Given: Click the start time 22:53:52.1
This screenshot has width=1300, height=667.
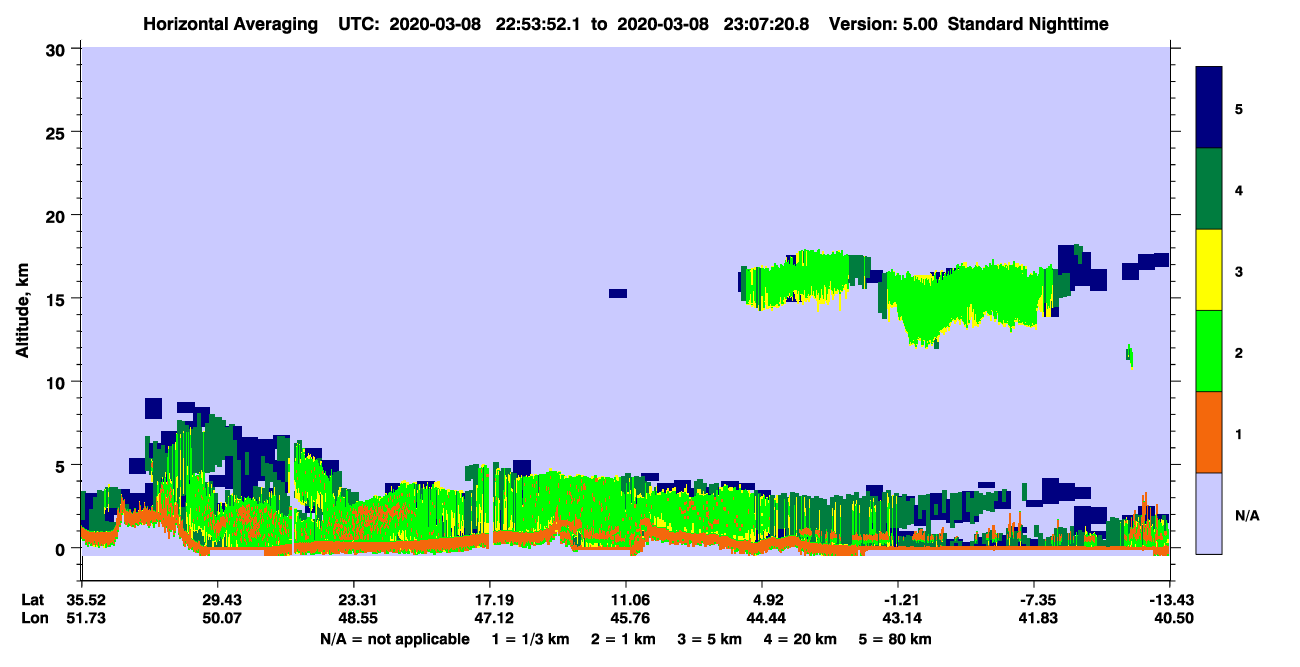Looking at the screenshot, I should pyautogui.click(x=539, y=23).
